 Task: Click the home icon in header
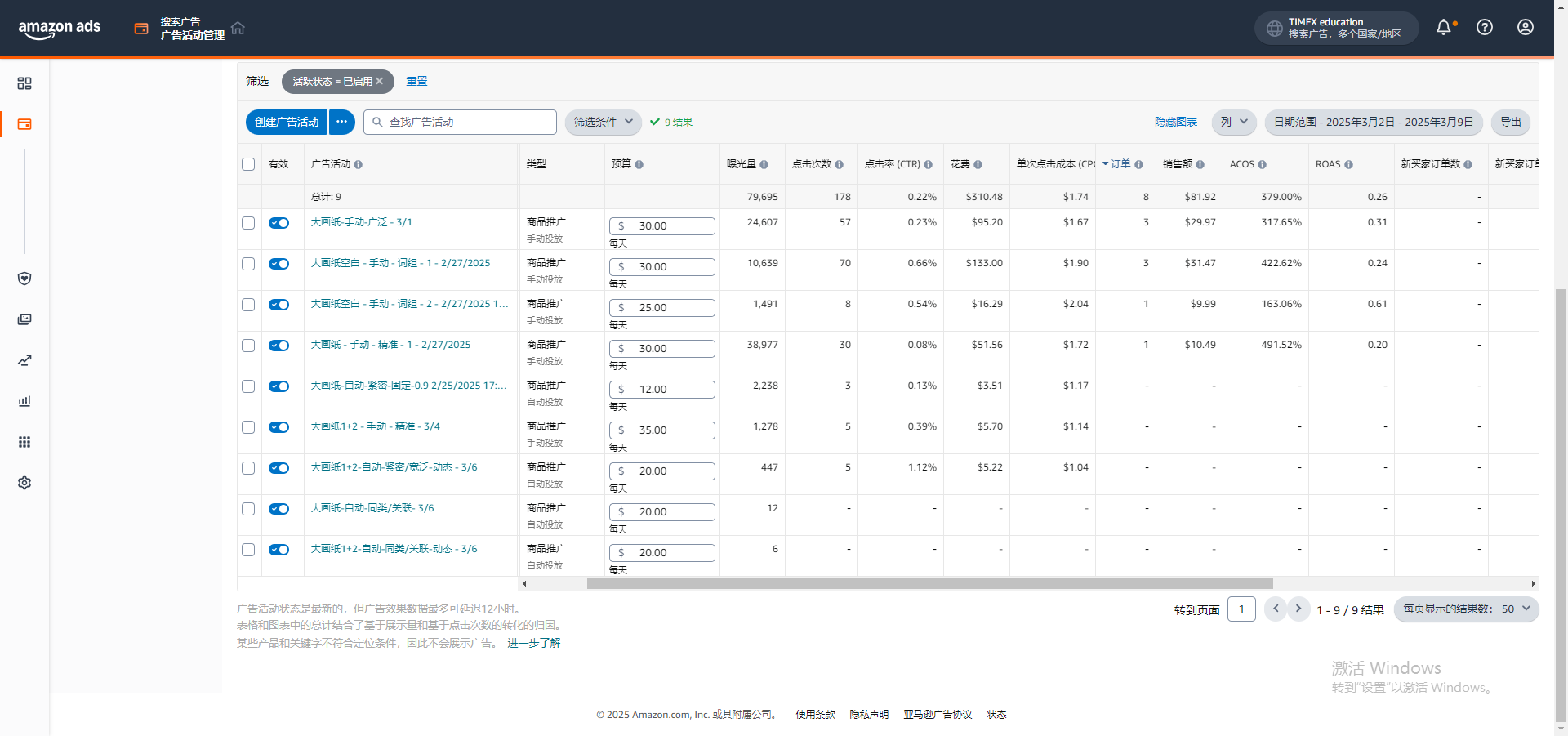point(238,29)
